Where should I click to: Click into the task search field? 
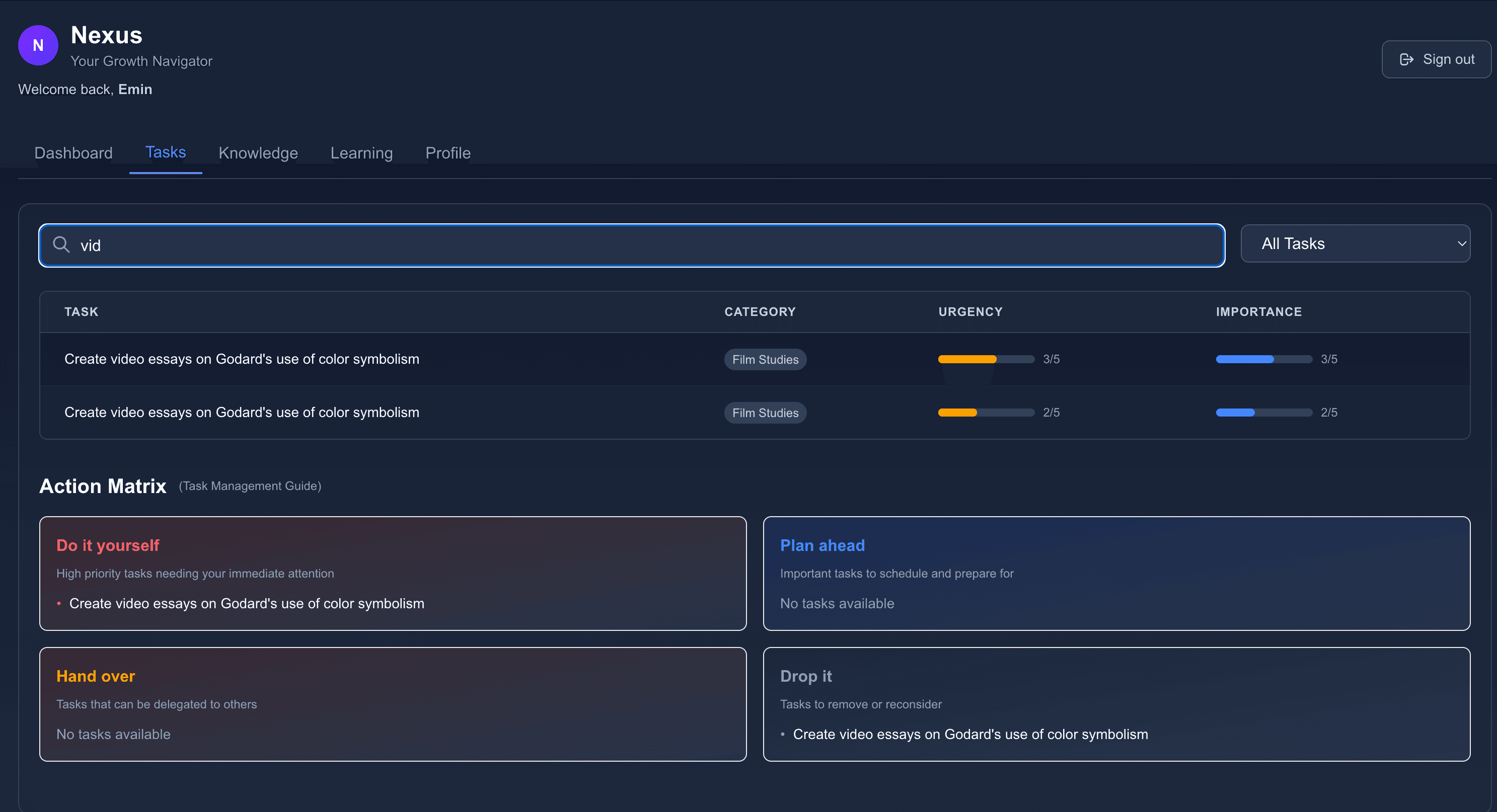pyautogui.click(x=639, y=245)
